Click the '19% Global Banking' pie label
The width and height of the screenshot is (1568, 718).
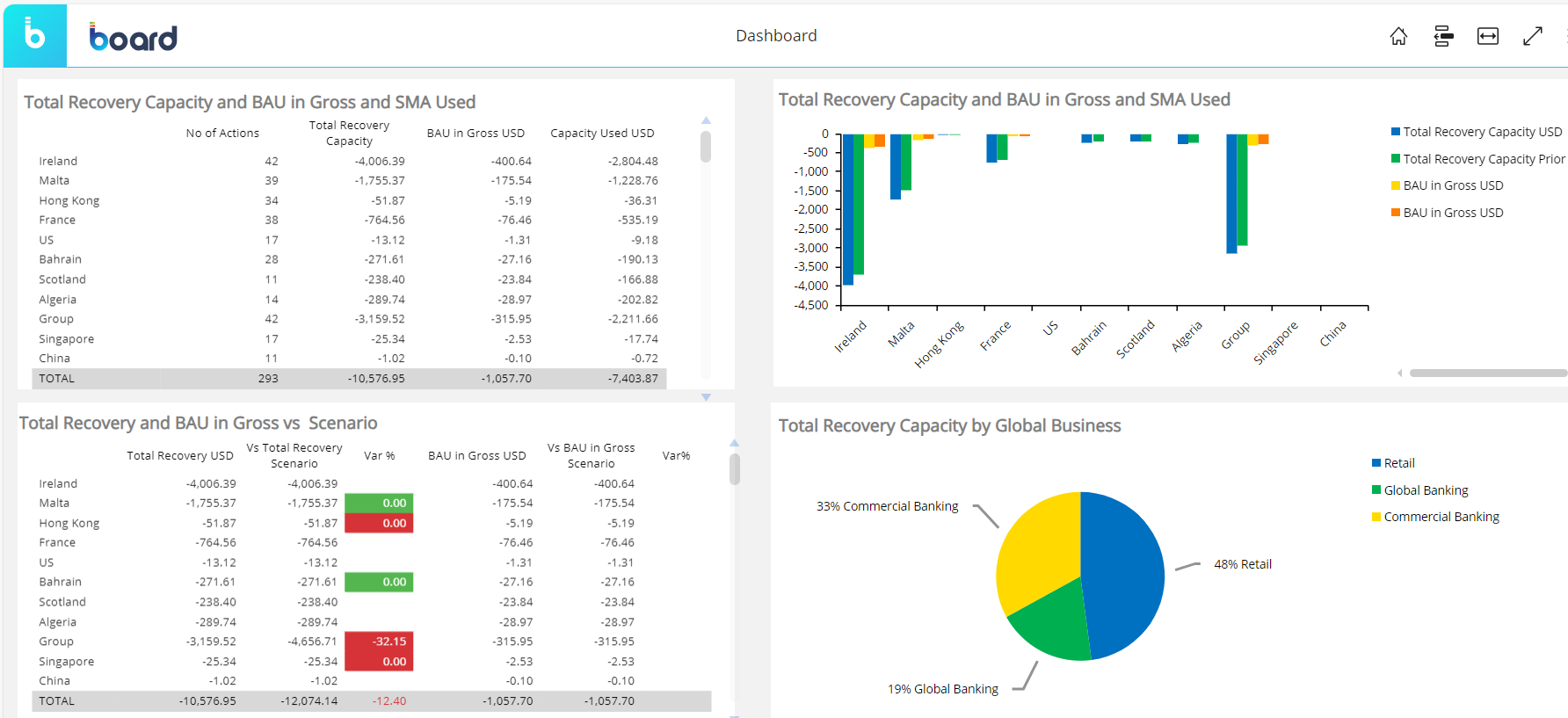(x=943, y=689)
